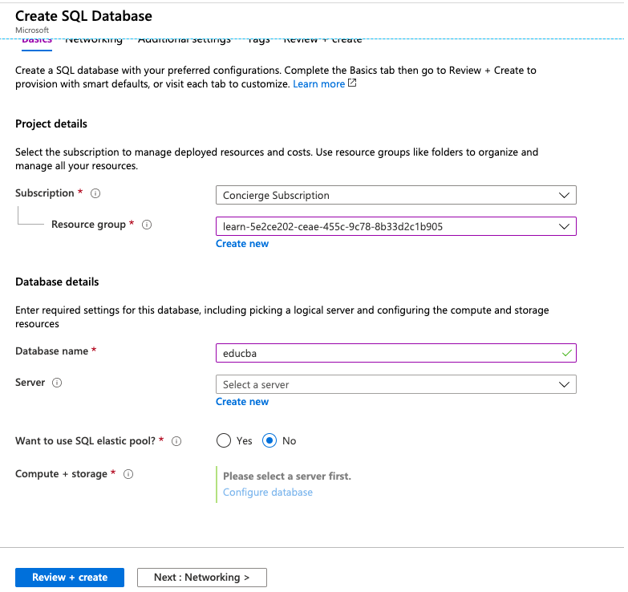628x592 pixels.
Task: Open the Learn more link
Action: click(318, 84)
